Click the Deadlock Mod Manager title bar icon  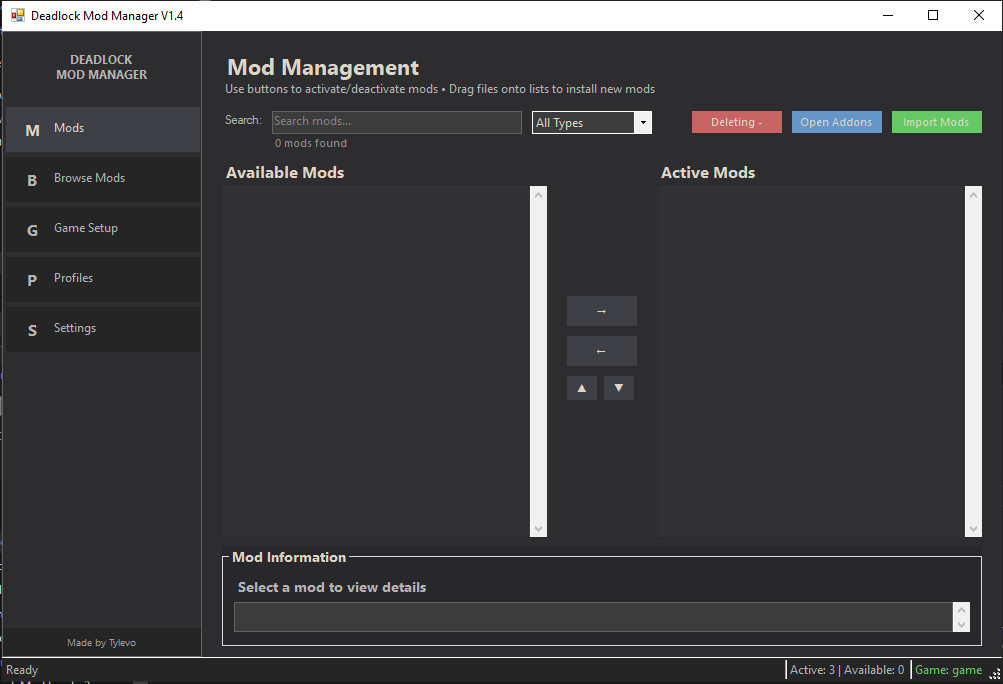16,15
